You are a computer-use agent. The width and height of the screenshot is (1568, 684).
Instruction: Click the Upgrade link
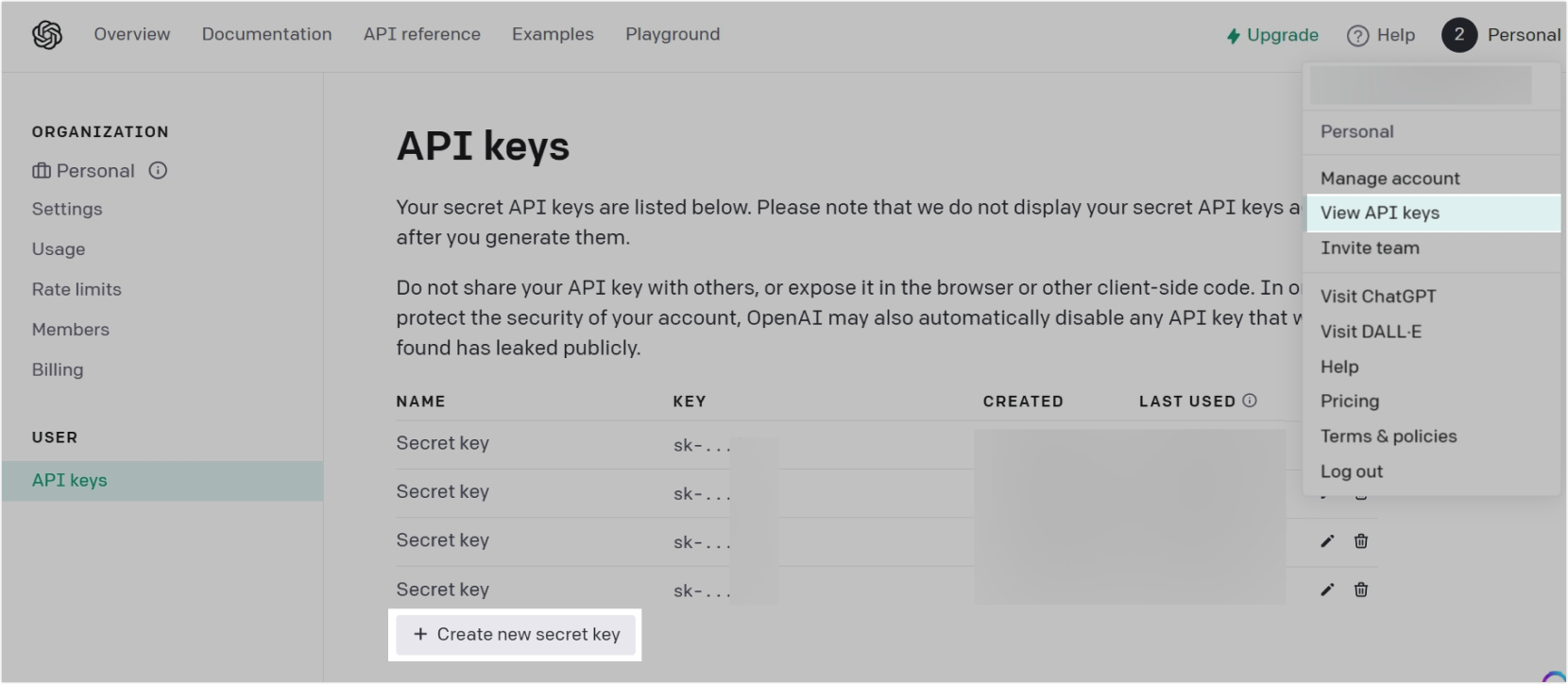1272,36
